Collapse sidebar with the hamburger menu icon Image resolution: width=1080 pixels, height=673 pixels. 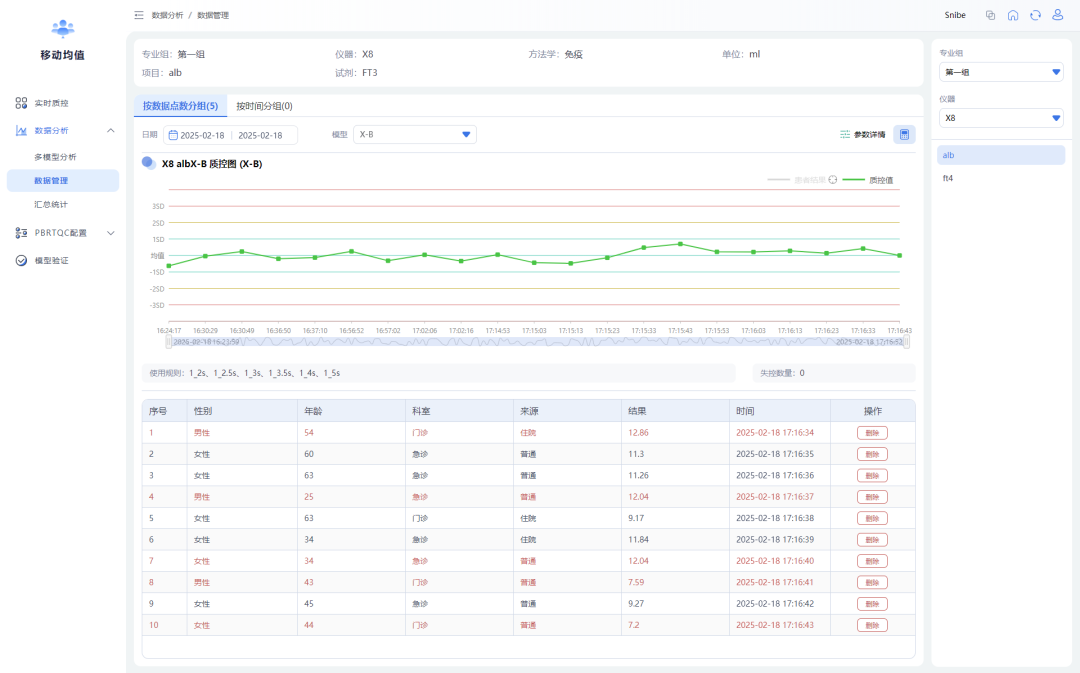point(138,15)
